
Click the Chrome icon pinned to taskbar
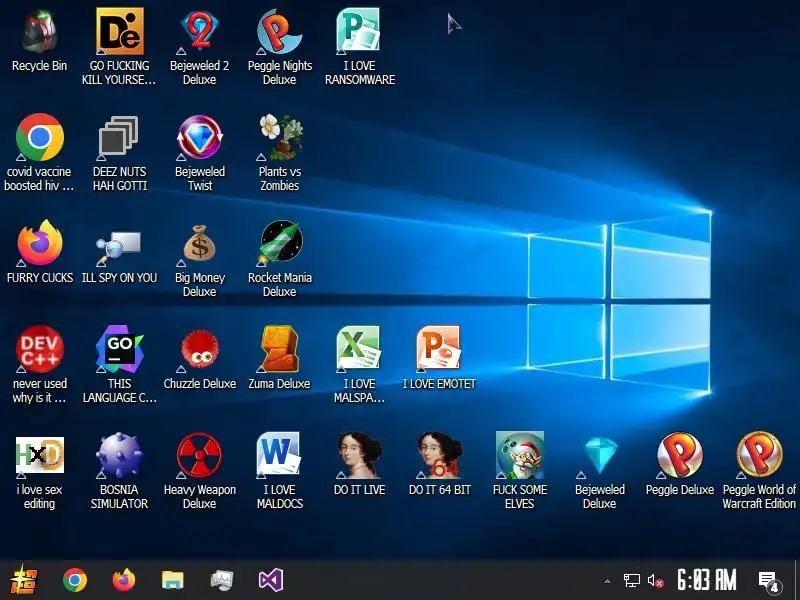pos(75,580)
